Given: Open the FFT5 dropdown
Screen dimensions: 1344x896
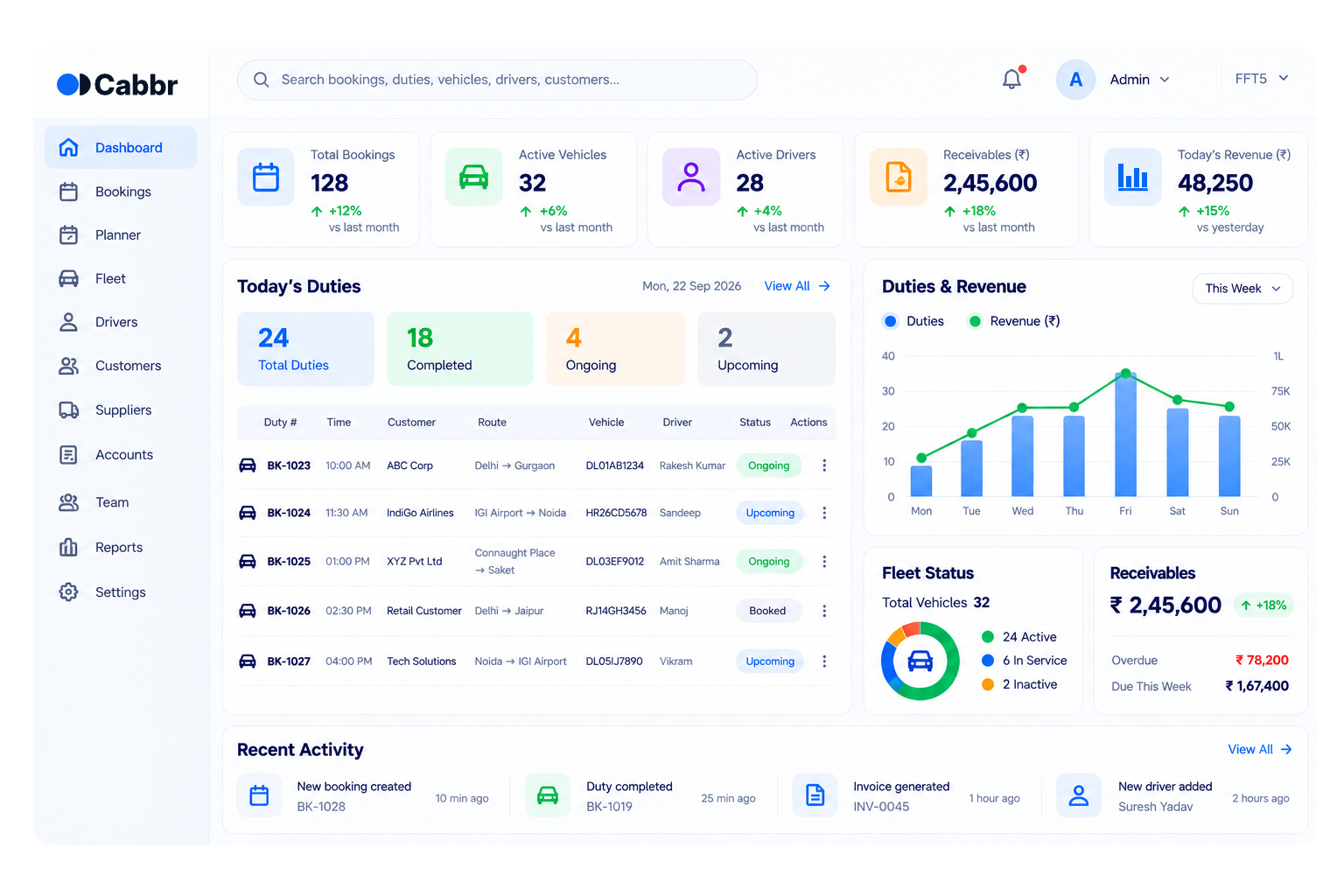Looking at the screenshot, I should pos(1262,79).
